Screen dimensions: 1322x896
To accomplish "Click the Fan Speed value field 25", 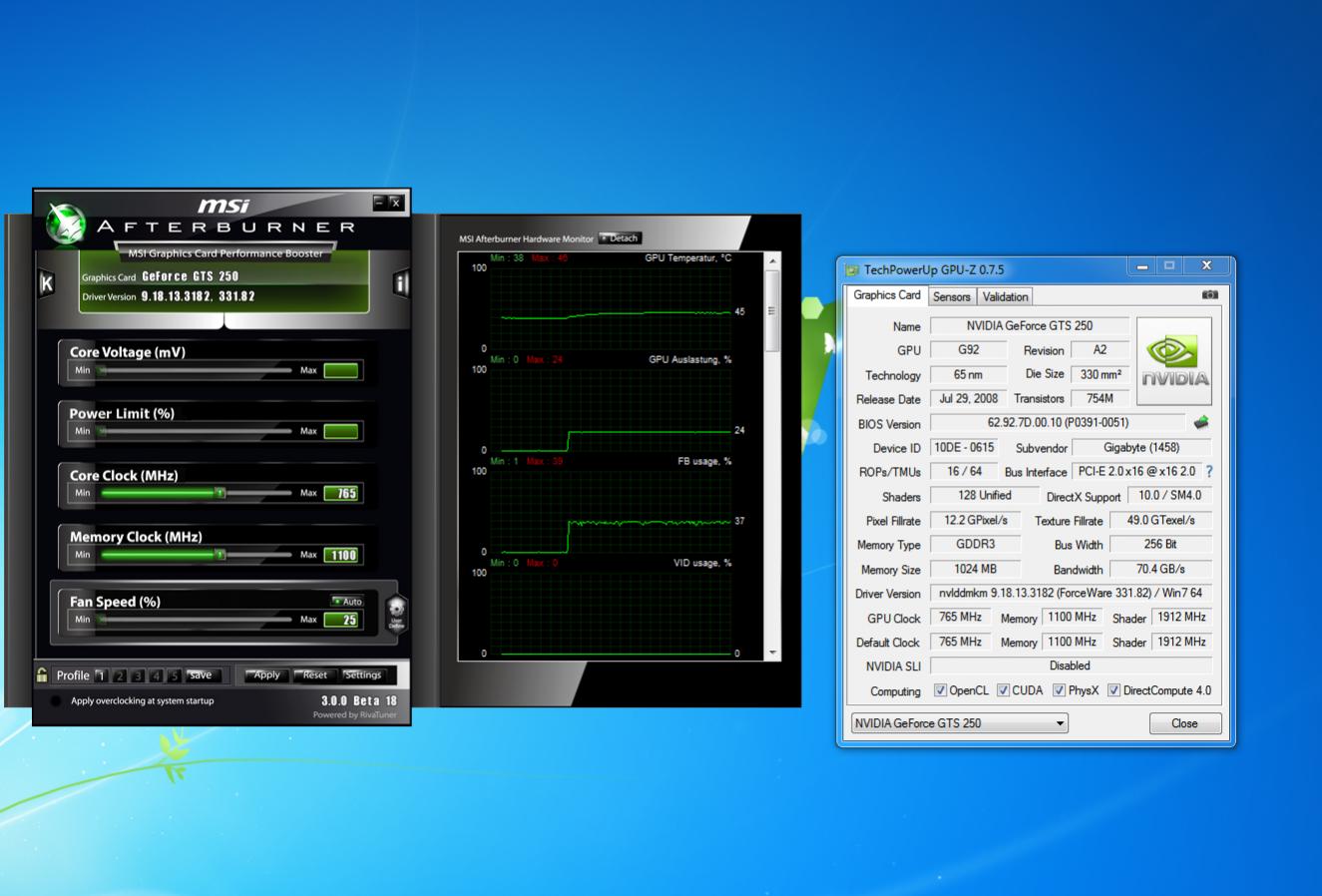I will [x=341, y=620].
